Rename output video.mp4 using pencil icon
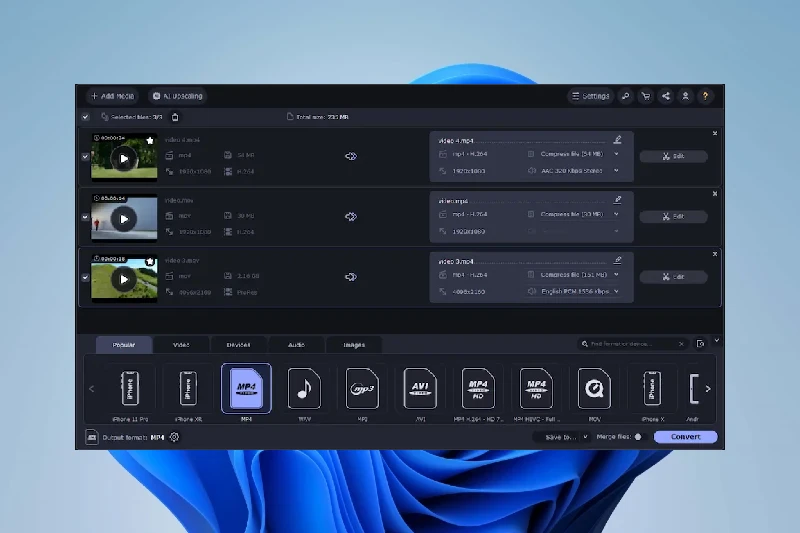This screenshot has width=800, height=533. [x=617, y=200]
